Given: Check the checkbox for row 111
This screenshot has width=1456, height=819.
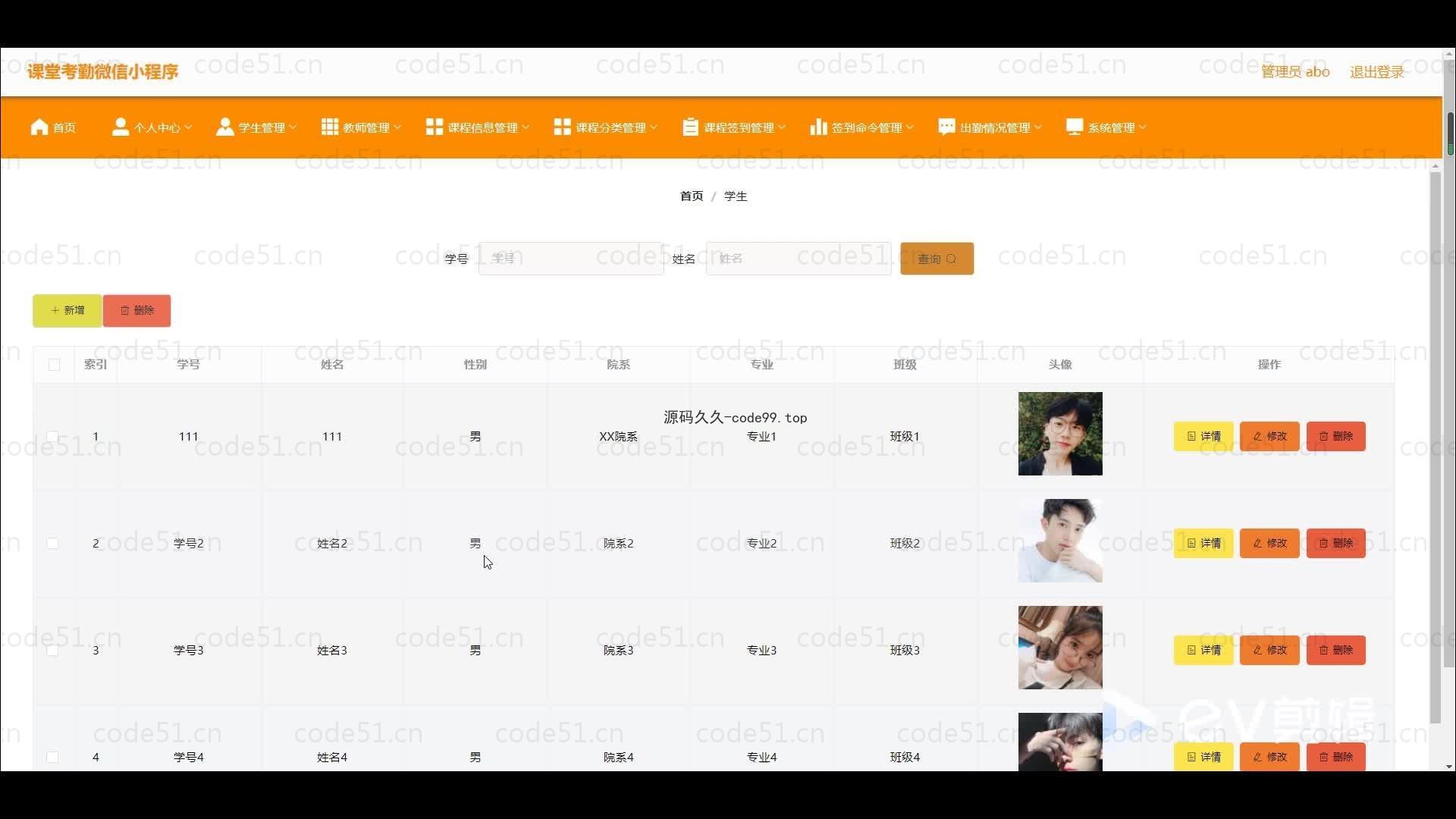Looking at the screenshot, I should tap(52, 437).
